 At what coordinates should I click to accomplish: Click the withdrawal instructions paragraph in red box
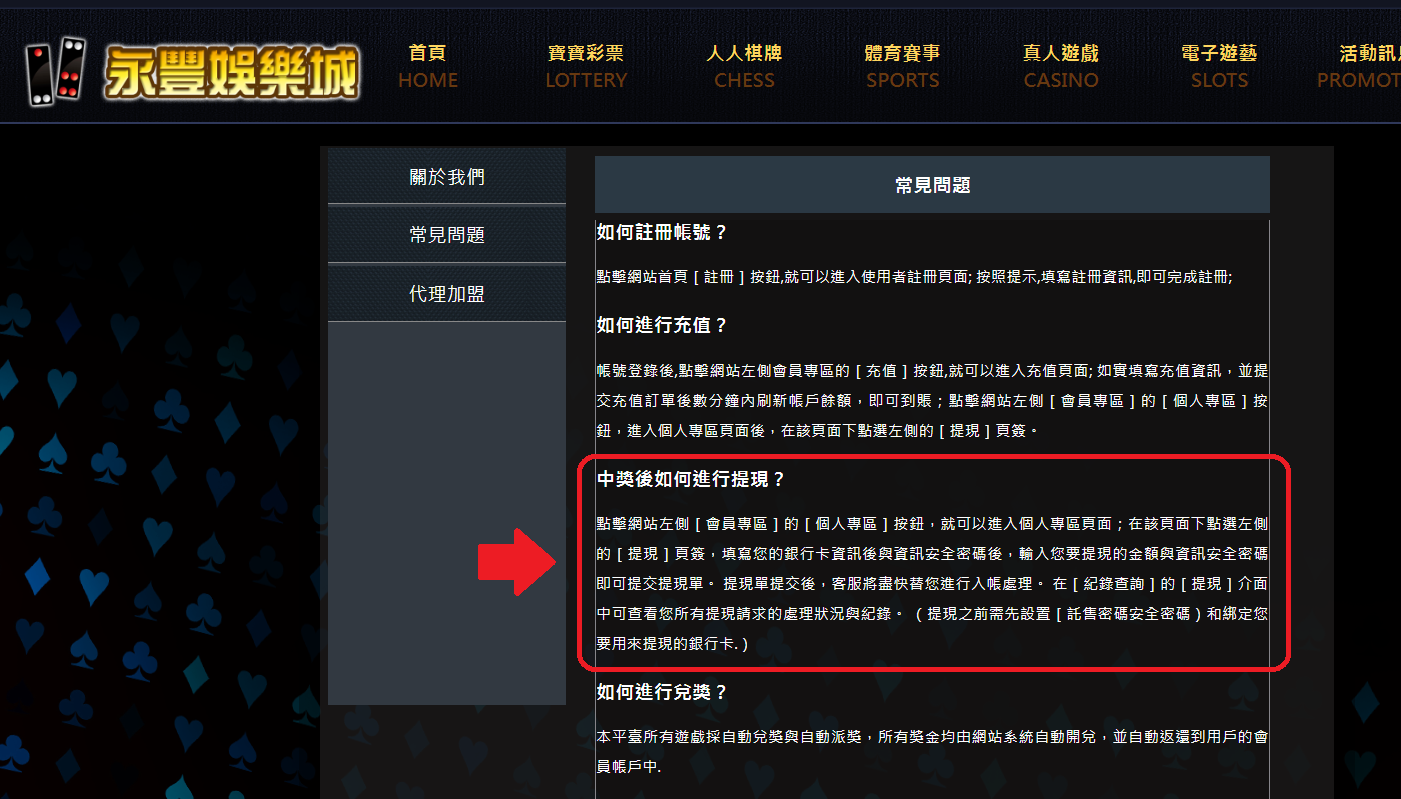[932, 584]
